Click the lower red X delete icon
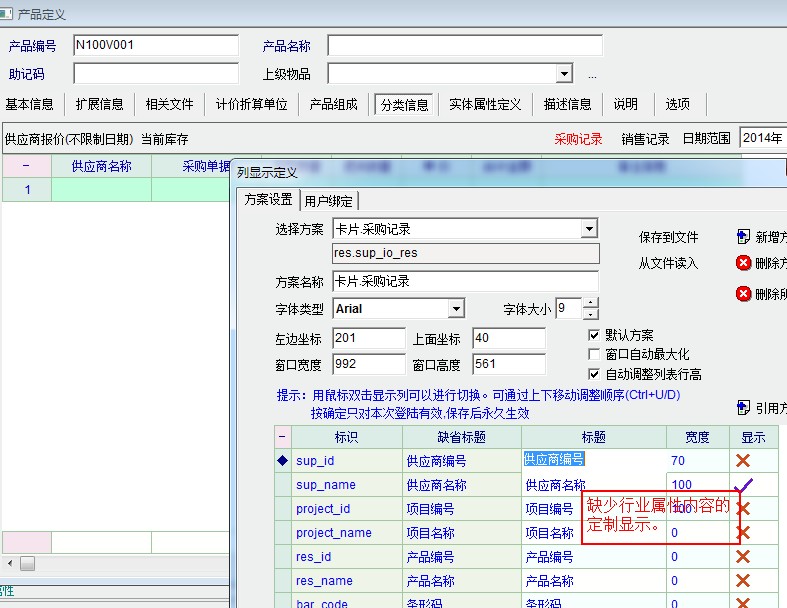 point(743,294)
